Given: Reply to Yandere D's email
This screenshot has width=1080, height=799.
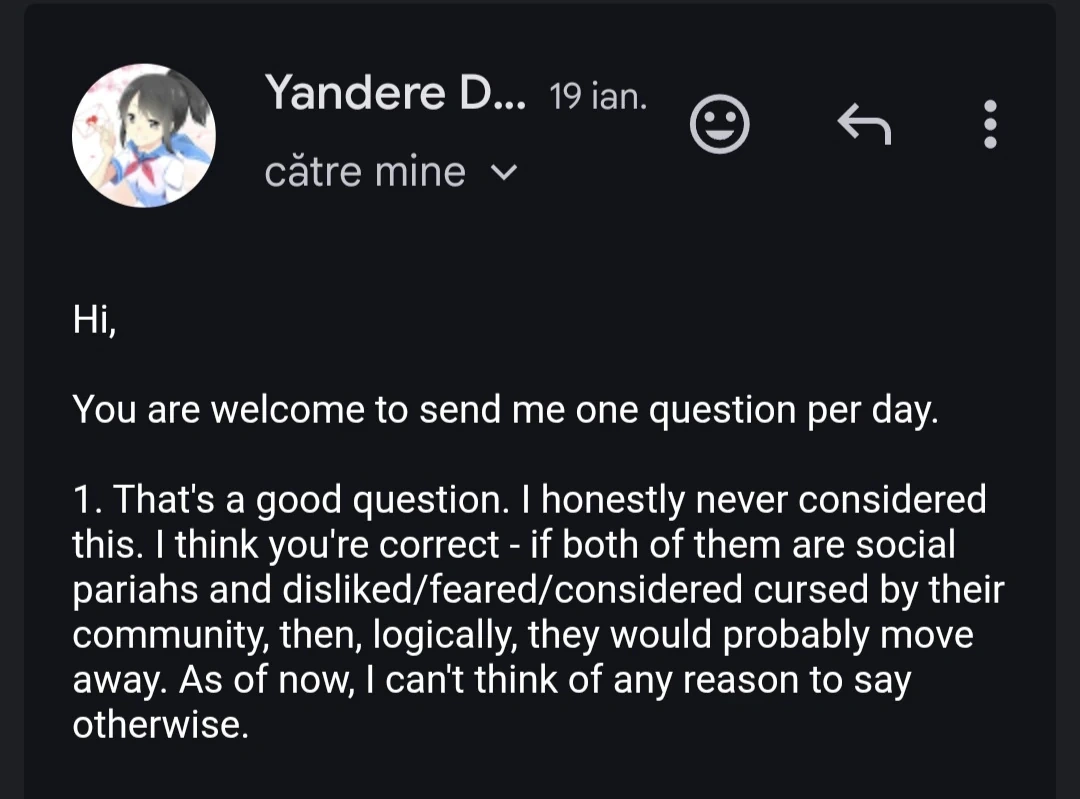Looking at the screenshot, I should click(x=863, y=124).
